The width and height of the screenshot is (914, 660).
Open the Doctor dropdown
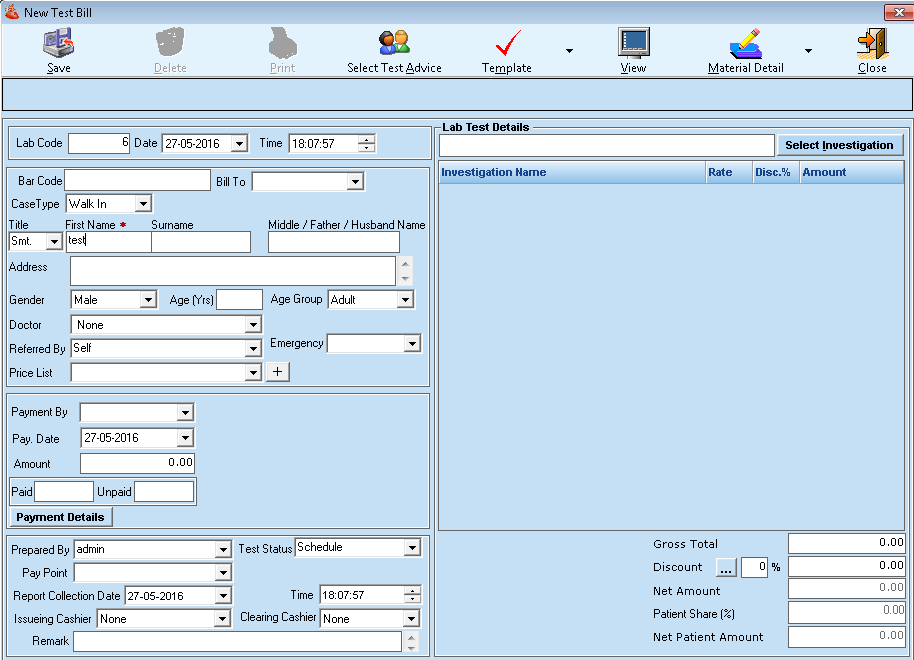[253, 325]
